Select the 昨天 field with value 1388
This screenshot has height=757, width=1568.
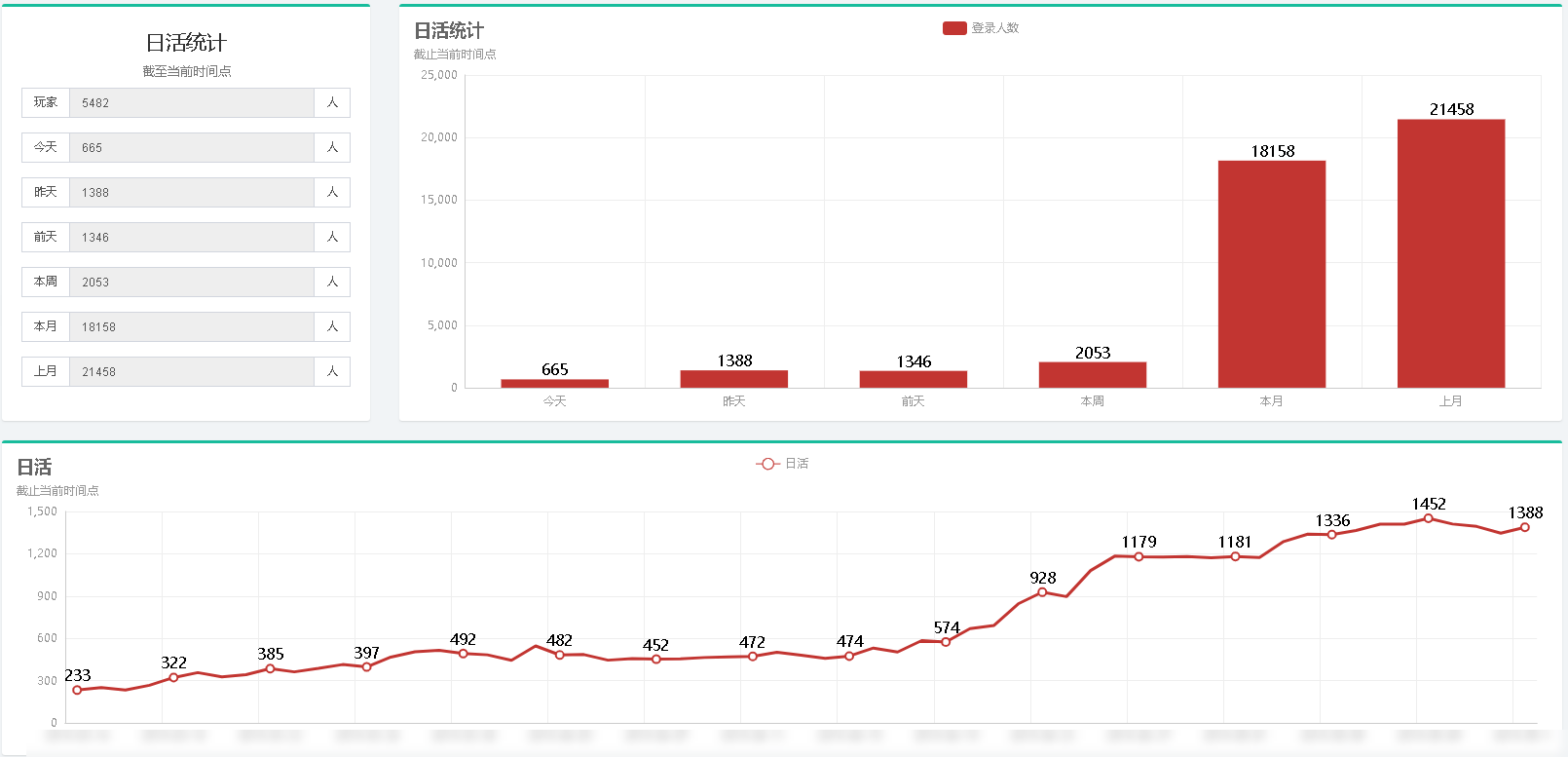coord(192,193)
